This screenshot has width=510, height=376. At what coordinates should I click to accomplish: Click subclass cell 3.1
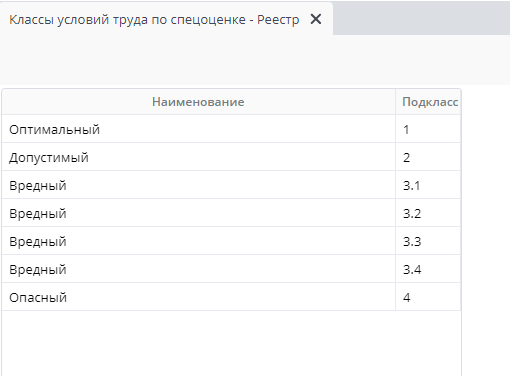pyautogui.click(x=428, y=185)
